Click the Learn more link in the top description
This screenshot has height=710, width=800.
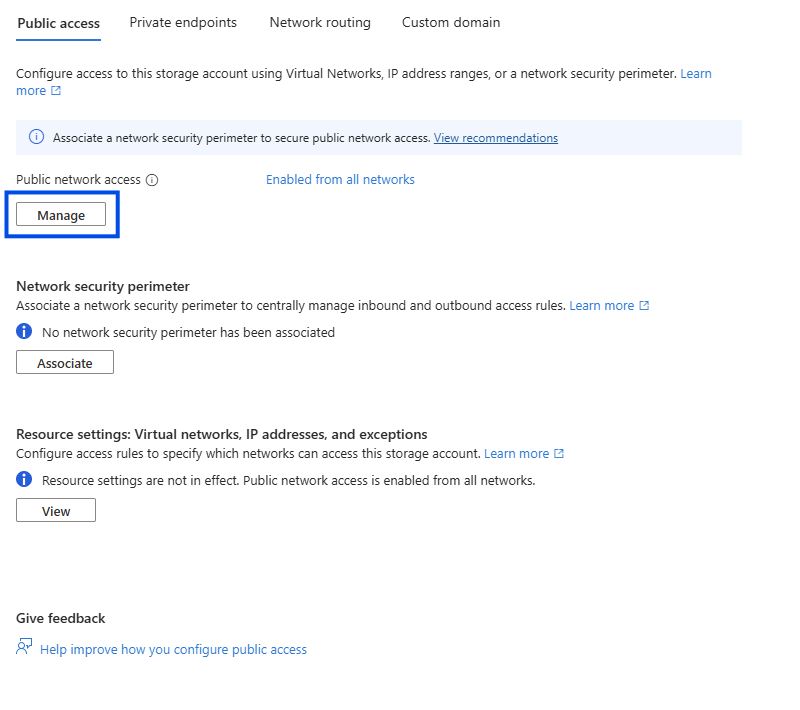coord(696,74)
